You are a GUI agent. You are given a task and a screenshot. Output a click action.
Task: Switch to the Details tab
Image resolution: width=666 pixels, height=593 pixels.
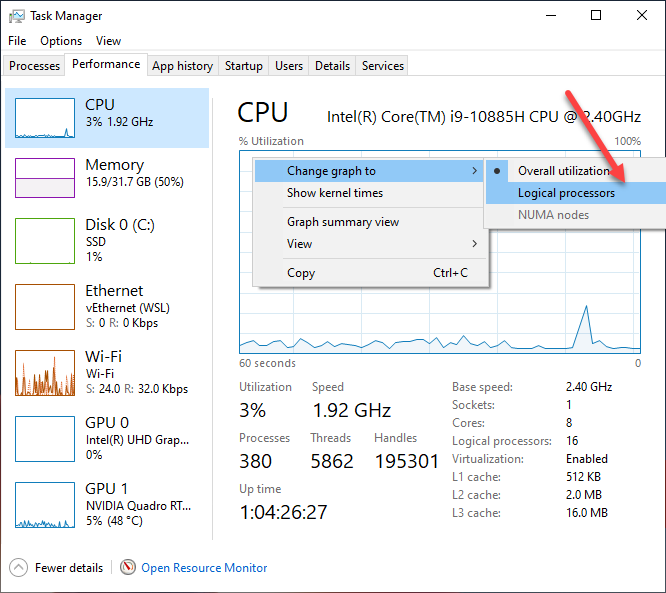click(x=332, y=66)
